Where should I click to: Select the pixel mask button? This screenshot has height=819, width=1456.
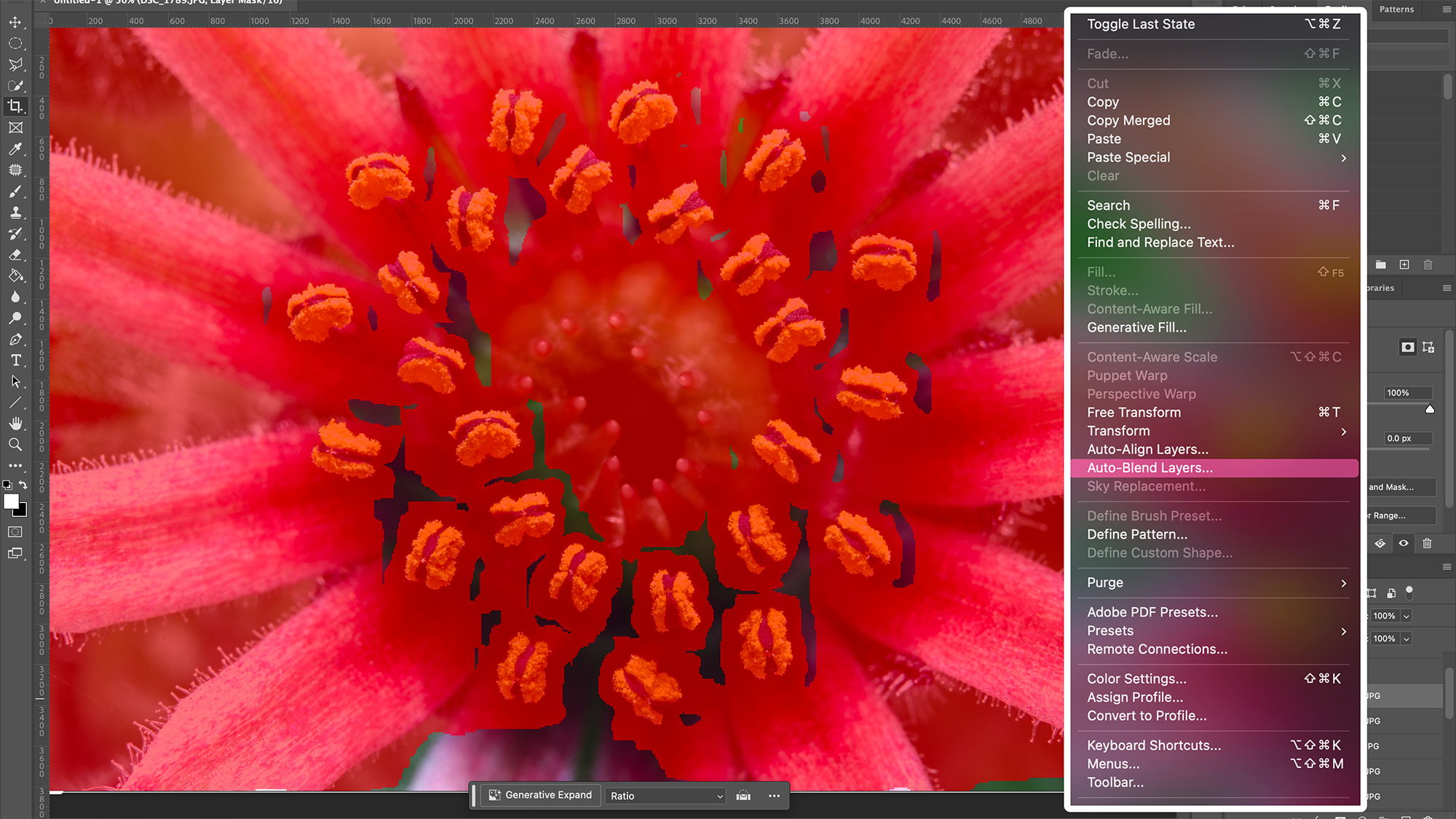(x=1408, y=347)
